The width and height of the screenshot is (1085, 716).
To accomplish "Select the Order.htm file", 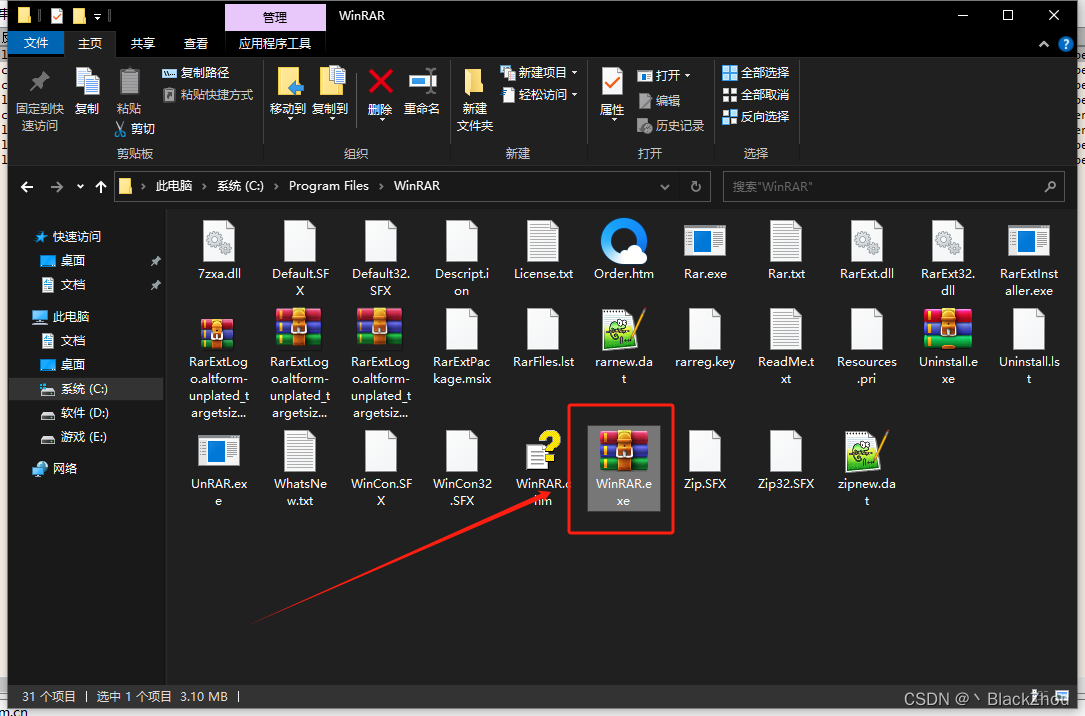I will click(623, 250).
